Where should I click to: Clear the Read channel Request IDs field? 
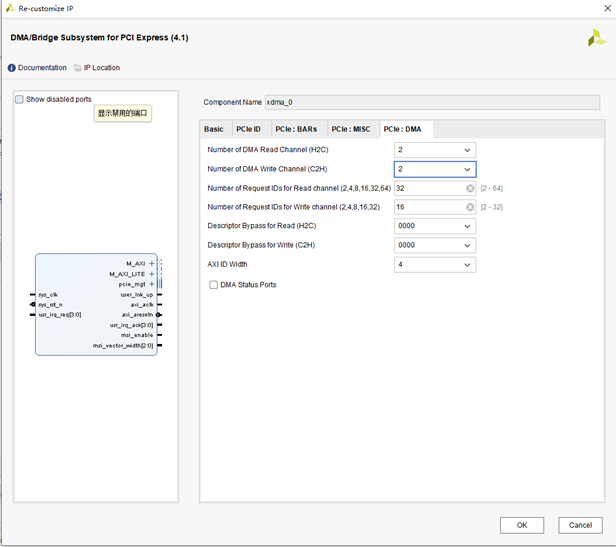point(470,188)
